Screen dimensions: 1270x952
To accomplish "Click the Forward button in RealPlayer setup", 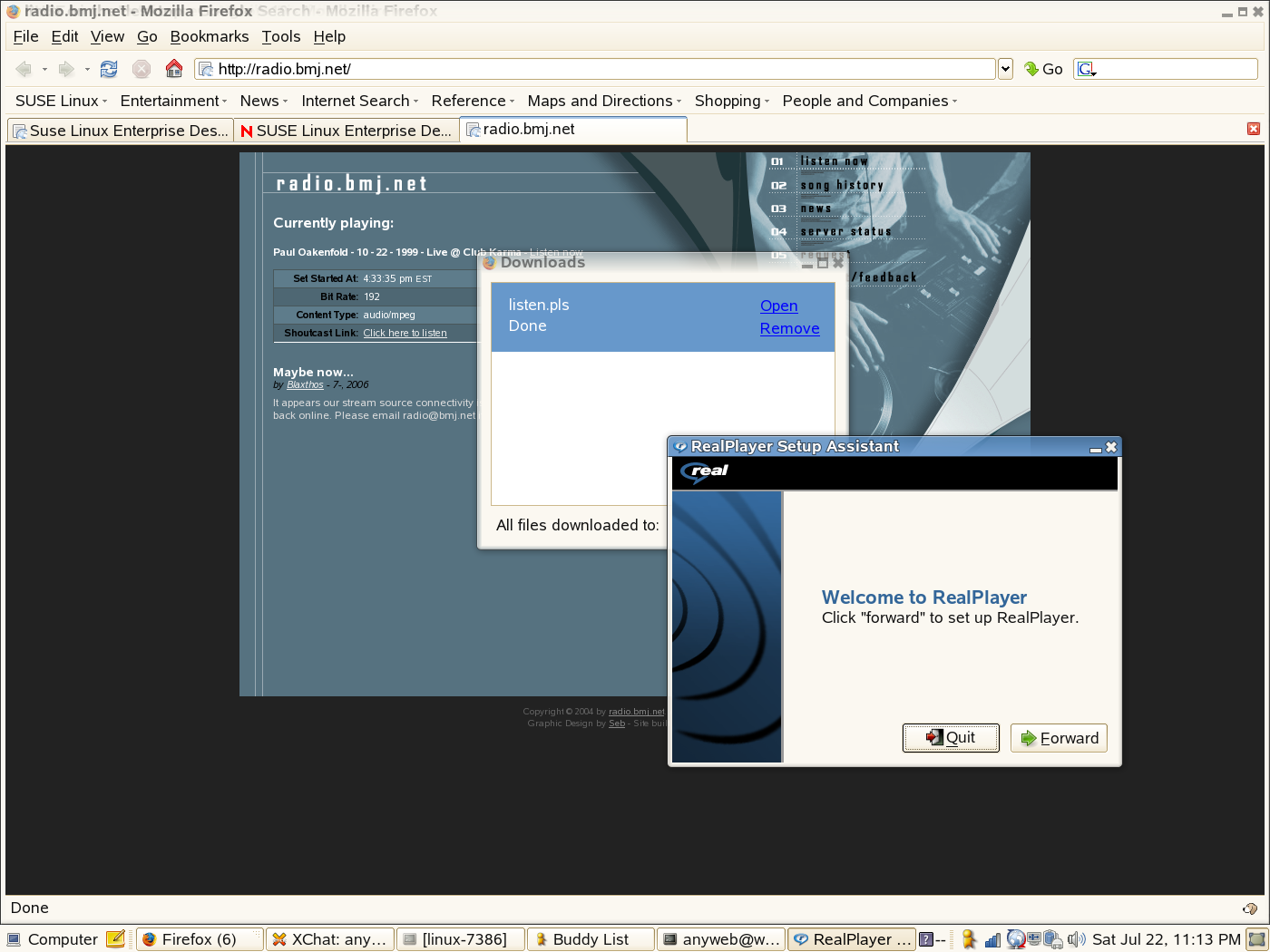I will tap(1059, 738).
